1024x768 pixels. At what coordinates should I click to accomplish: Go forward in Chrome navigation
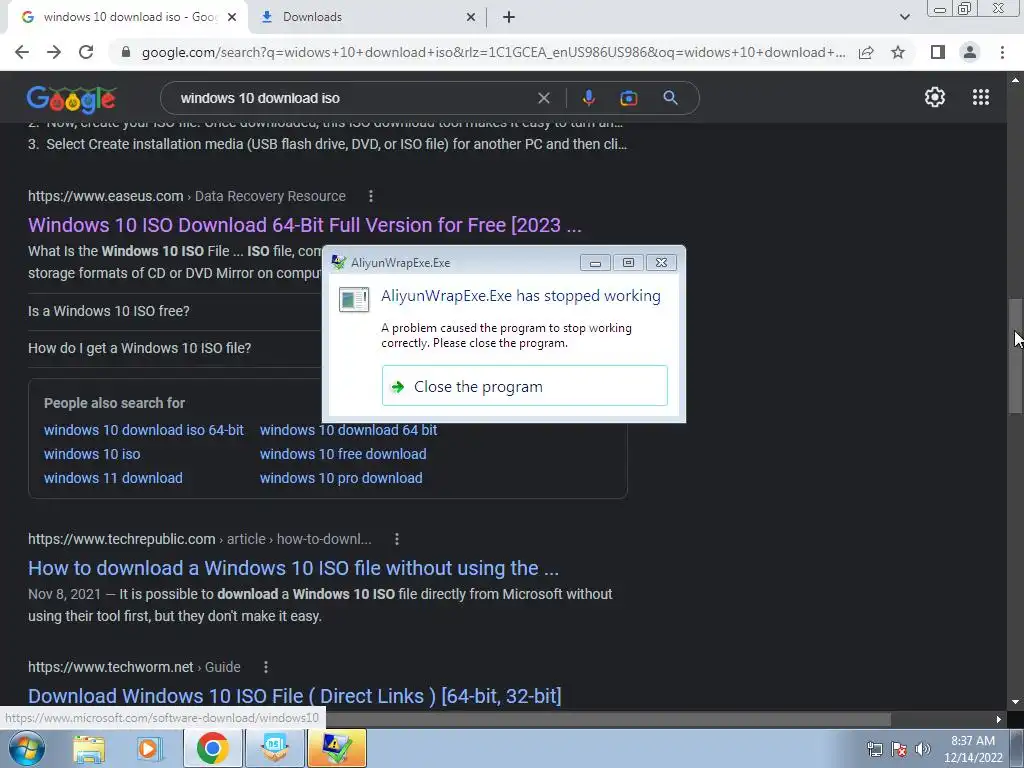54,52
